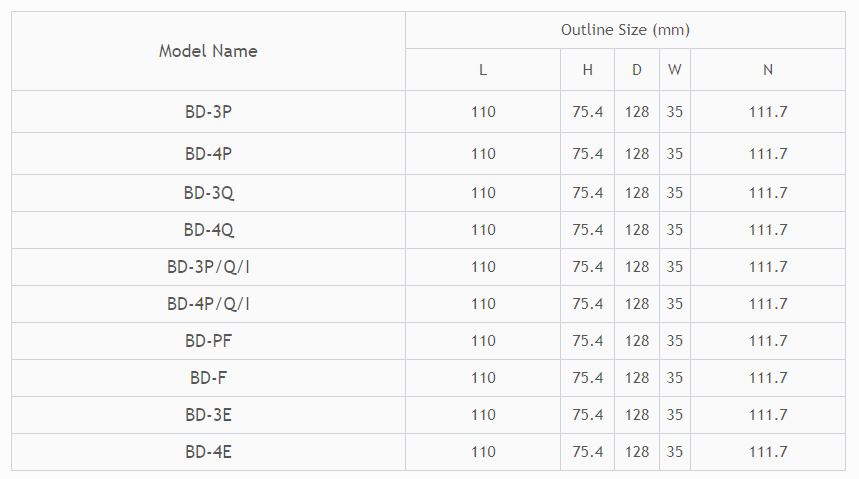Viewport: 859px width, 479px height.
Task: Select the N value 111.7 in BD-4E row
Action: click(x=768, y=452)
